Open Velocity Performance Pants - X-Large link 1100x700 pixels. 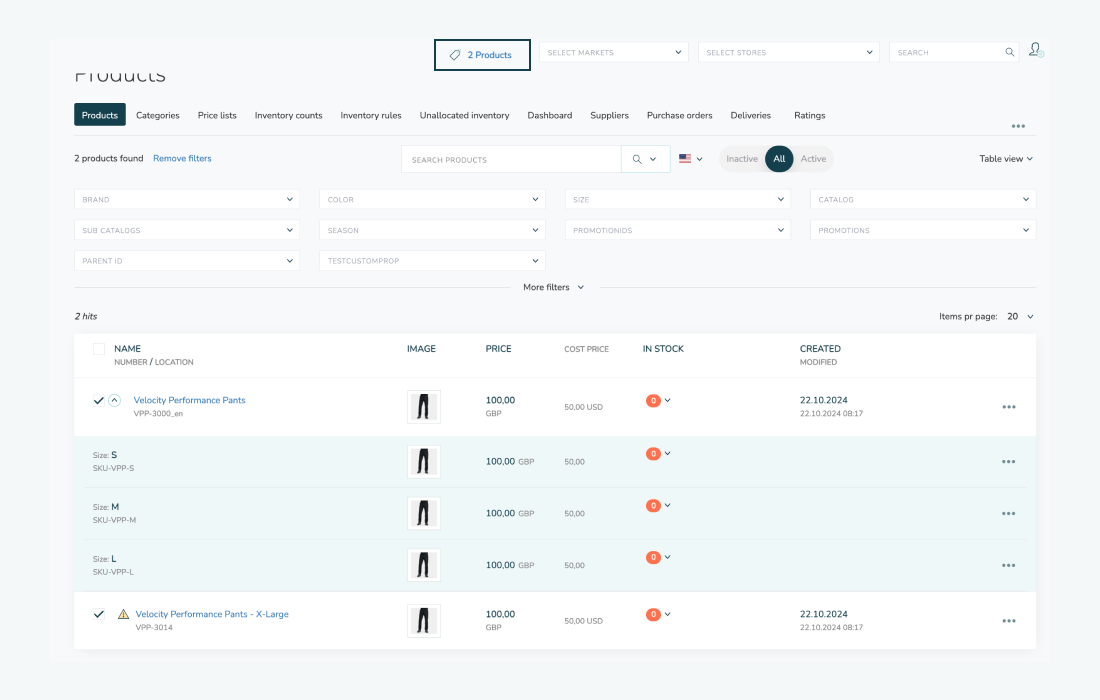click(x=212, y=614)
